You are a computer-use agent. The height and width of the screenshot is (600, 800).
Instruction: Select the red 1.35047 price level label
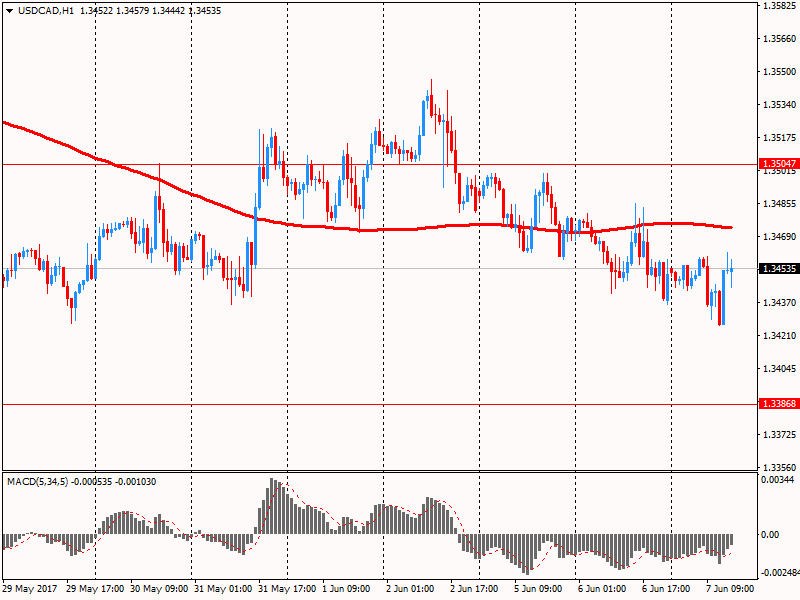point(779,164)
